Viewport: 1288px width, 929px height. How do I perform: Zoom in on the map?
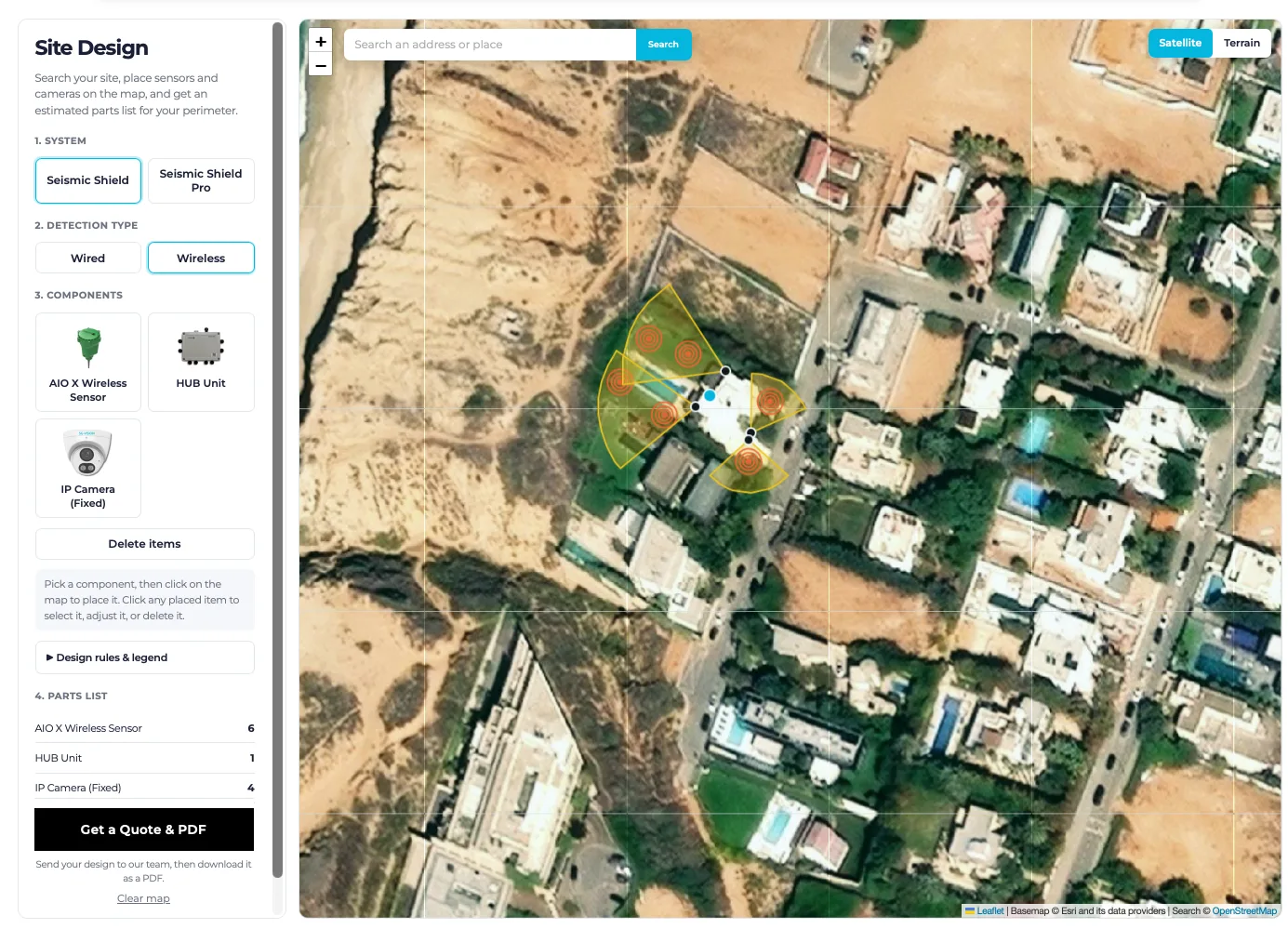point(321,42)
